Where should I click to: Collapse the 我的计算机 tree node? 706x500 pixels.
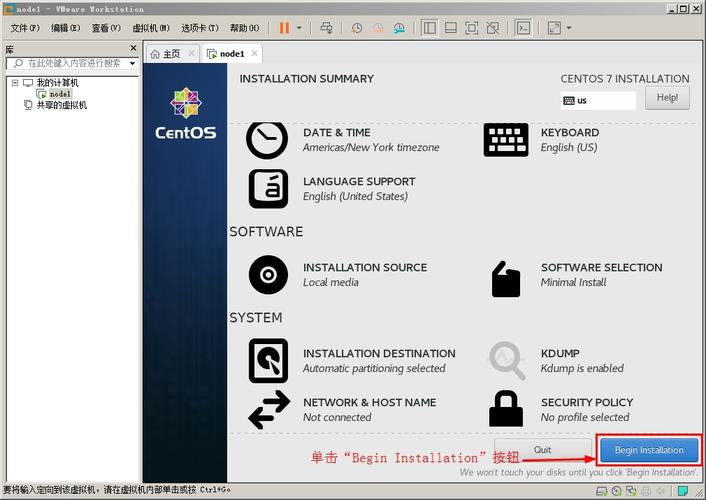click(x=15, y=82)
